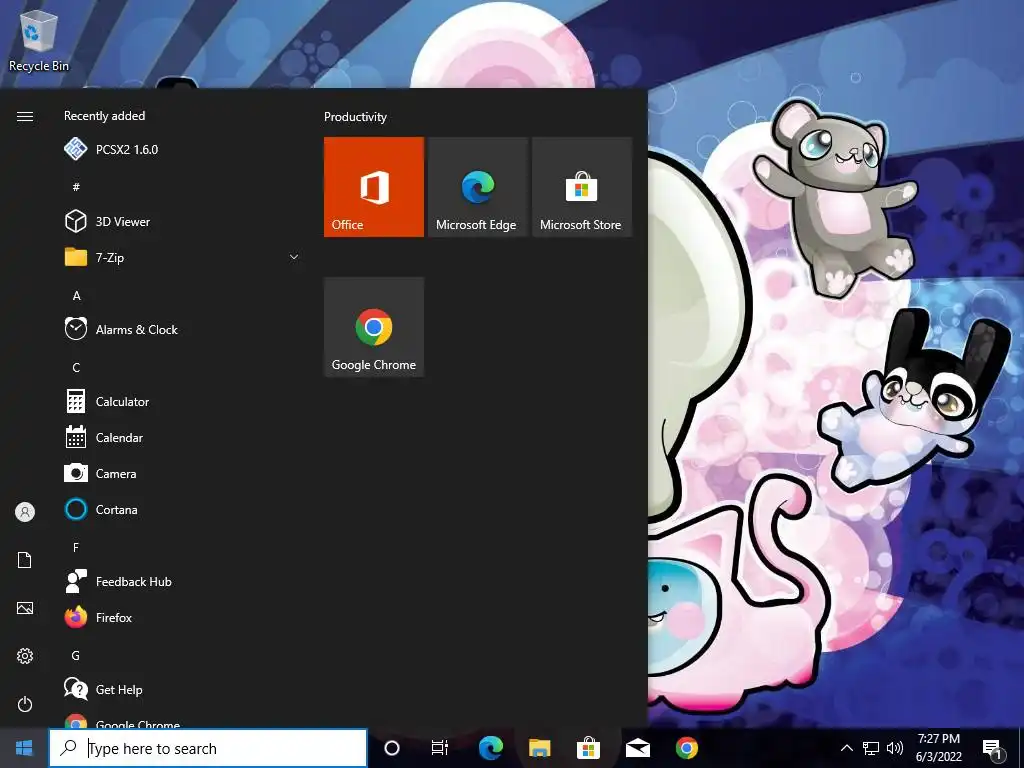This screenshot has height=768, width=1024.
Task: Open Google Chrome from taskbar
Action: pos(686,748)
